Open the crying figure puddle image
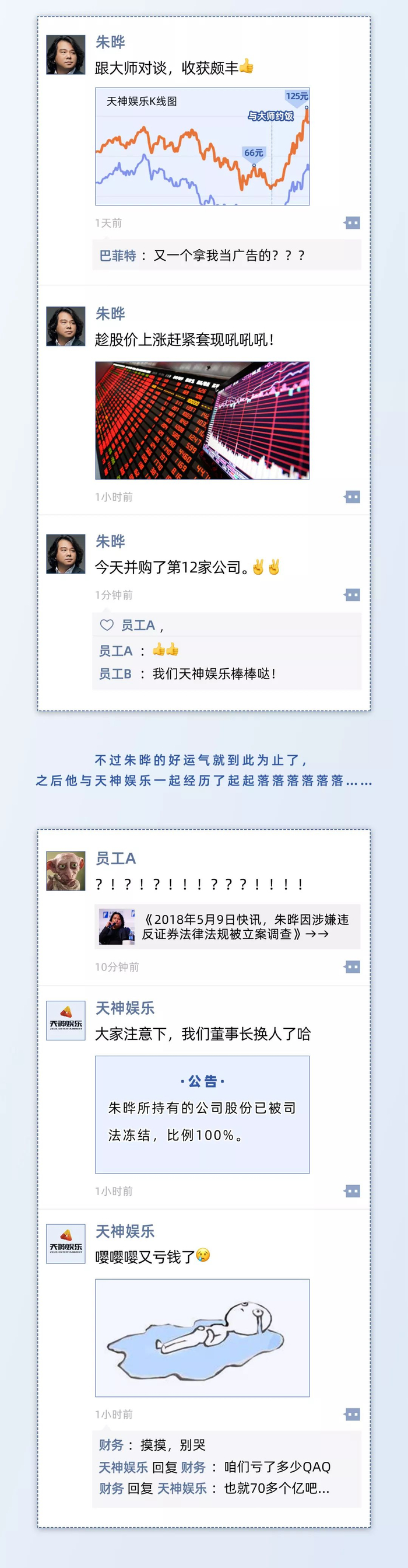The height and width of the screenshot is (1568, 408). 202,1338
